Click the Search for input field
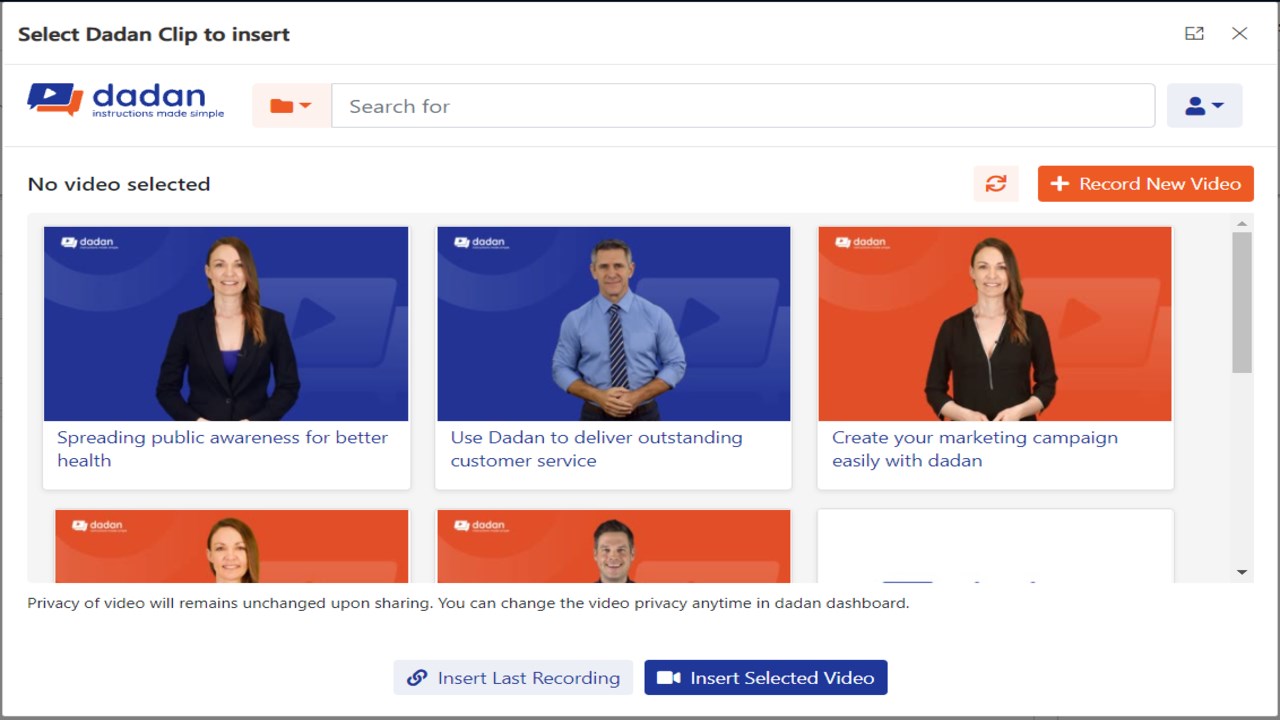The image size is (1280, 720). click(x=743, y=106)
